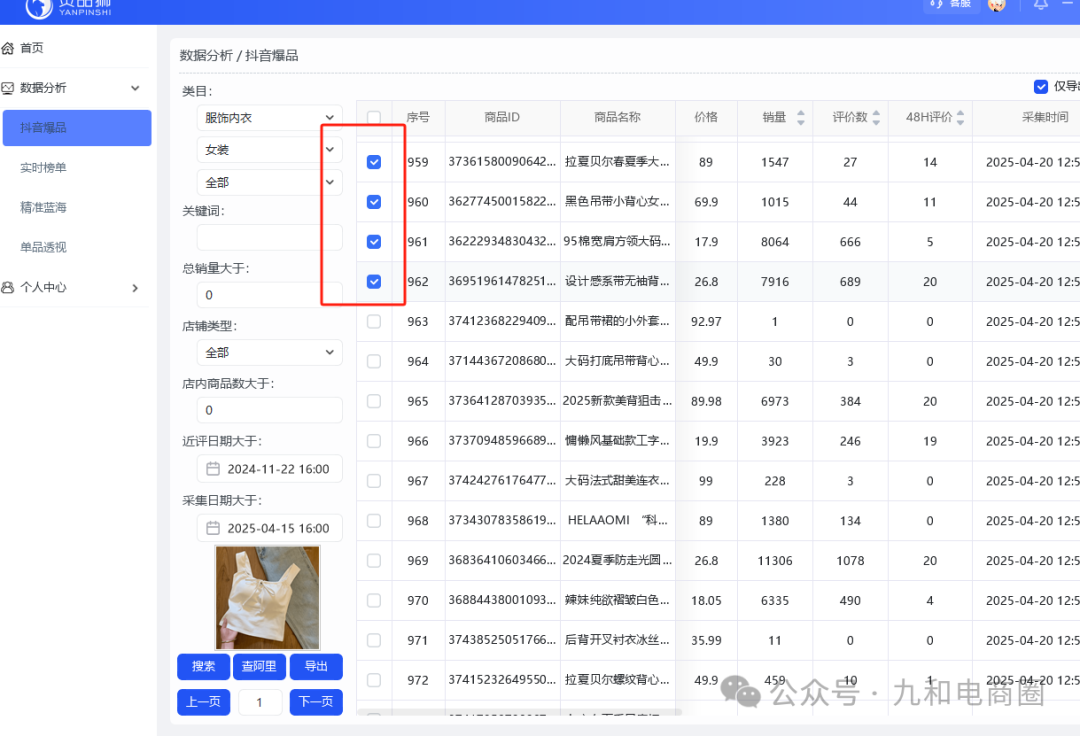
Task: Click the 导出 export button
Action: [317, 666]
